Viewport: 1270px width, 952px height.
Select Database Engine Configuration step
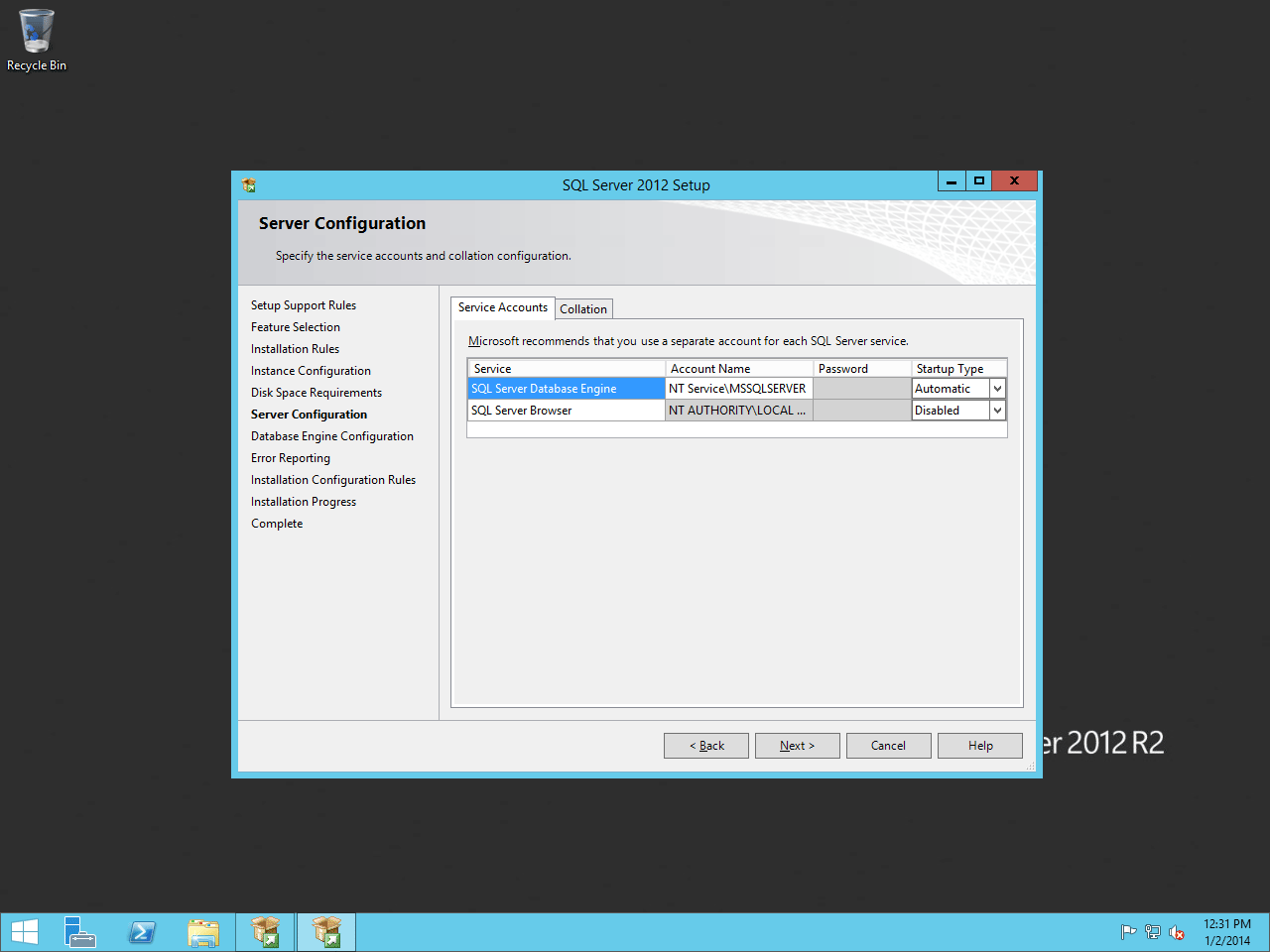(x=332, y=436)
